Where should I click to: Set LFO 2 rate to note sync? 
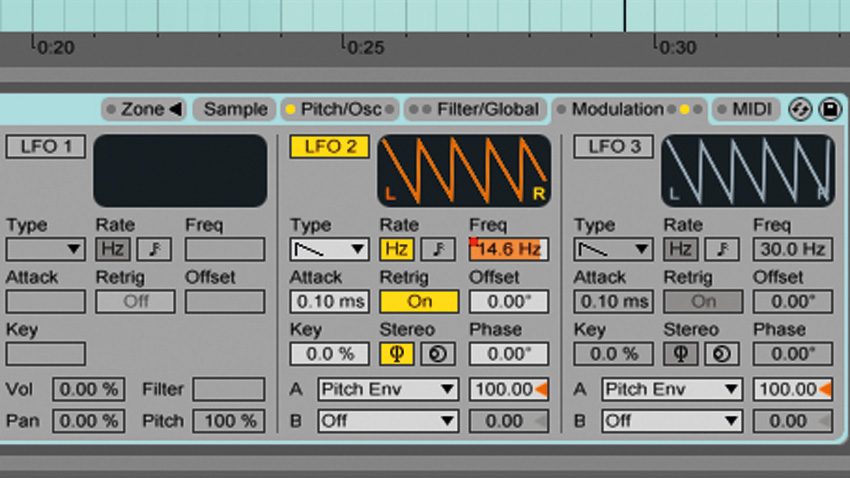click(437, 249)
